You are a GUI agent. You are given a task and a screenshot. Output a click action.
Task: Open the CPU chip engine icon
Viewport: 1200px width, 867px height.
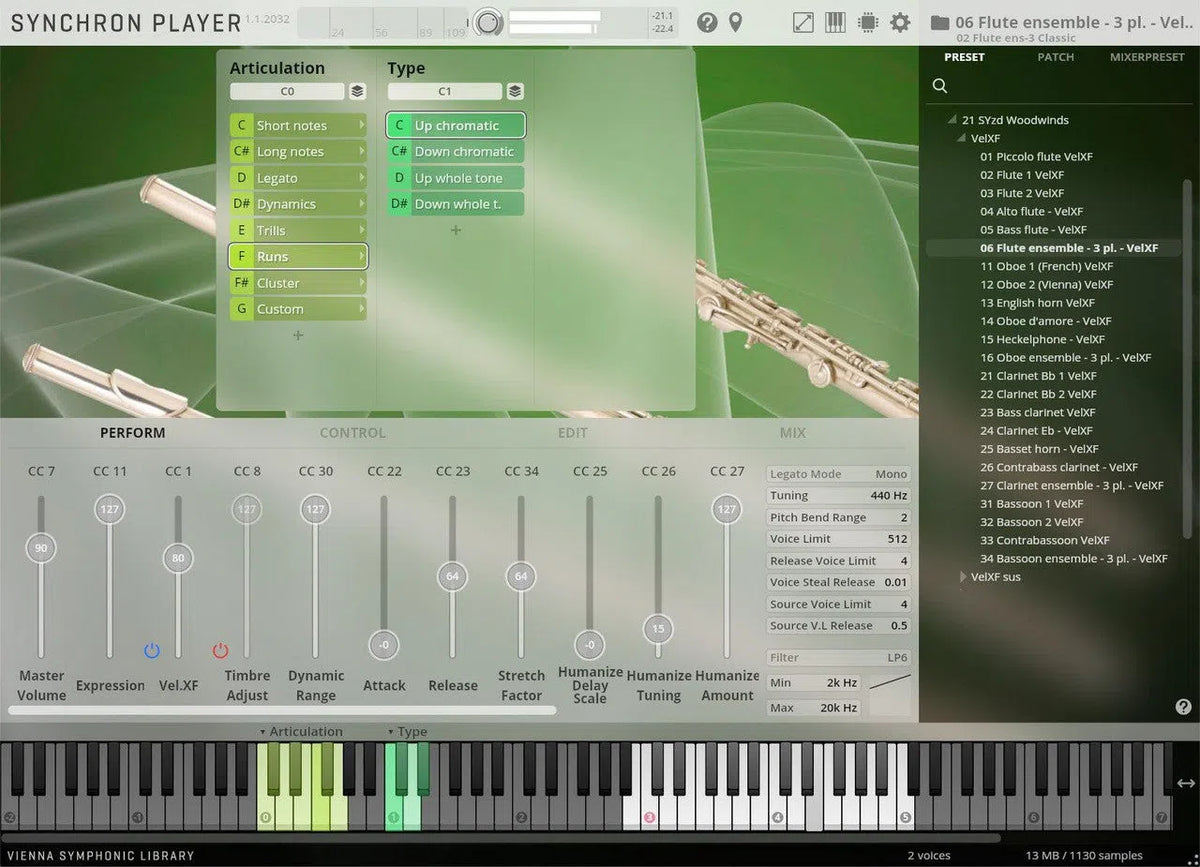[x=867, y=22]
